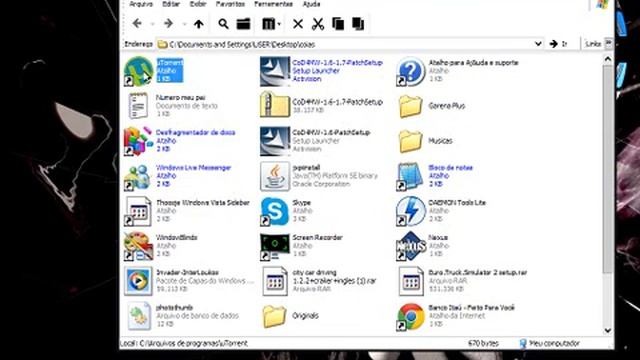The height and width of the screenshot is (360, 640).
Task: Select the photothumb database file icon
Action: (x=138, y=316)
